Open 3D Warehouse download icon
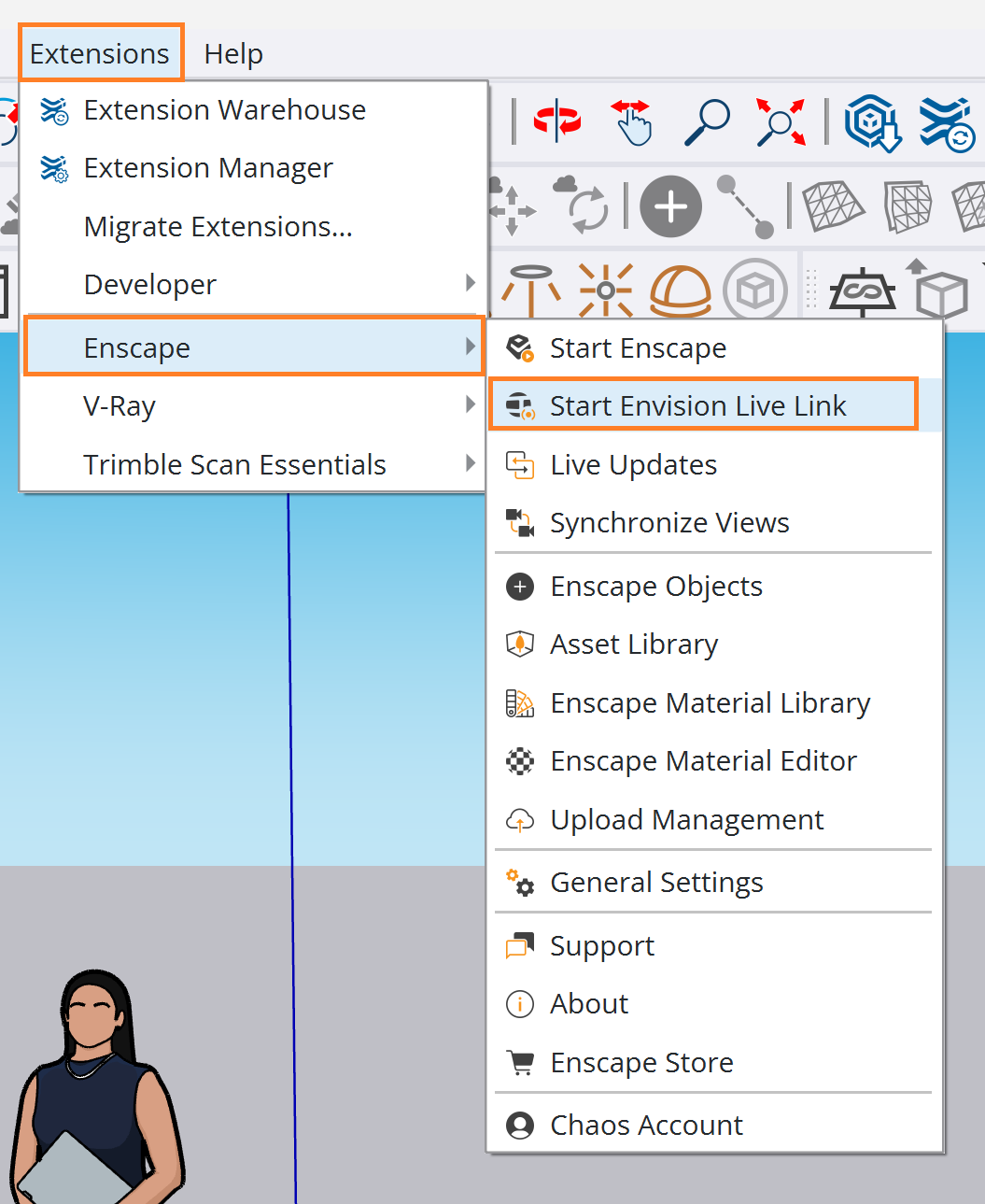The height and width of the screenshot is (1204, 985). 873,122
